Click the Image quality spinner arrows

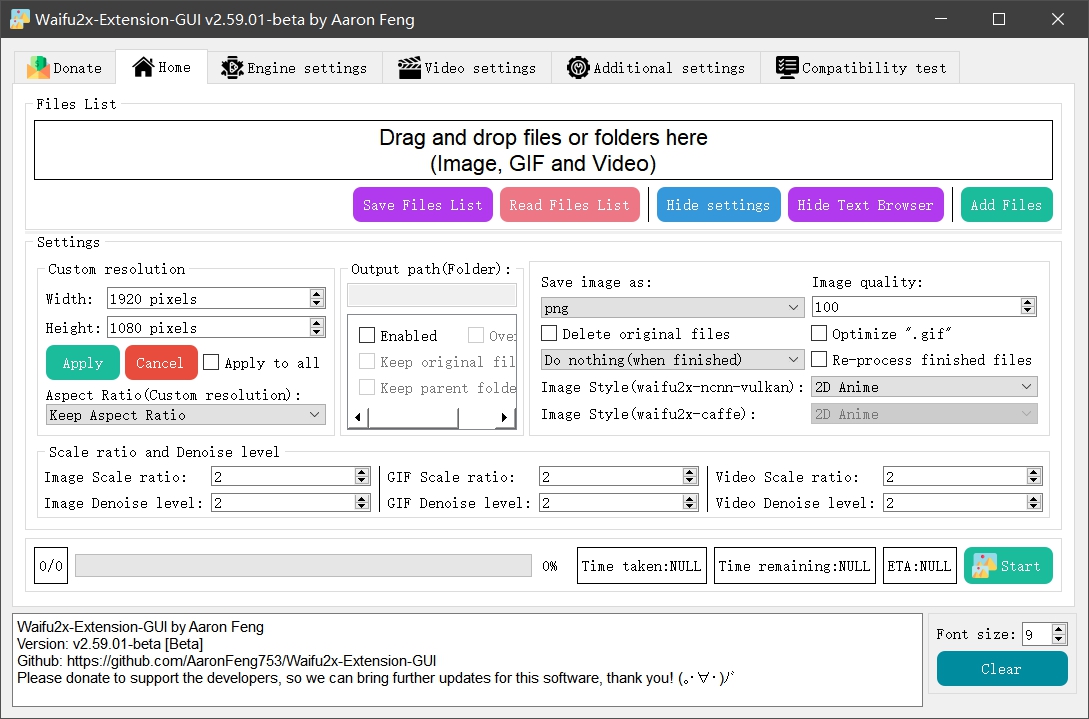1028,306
